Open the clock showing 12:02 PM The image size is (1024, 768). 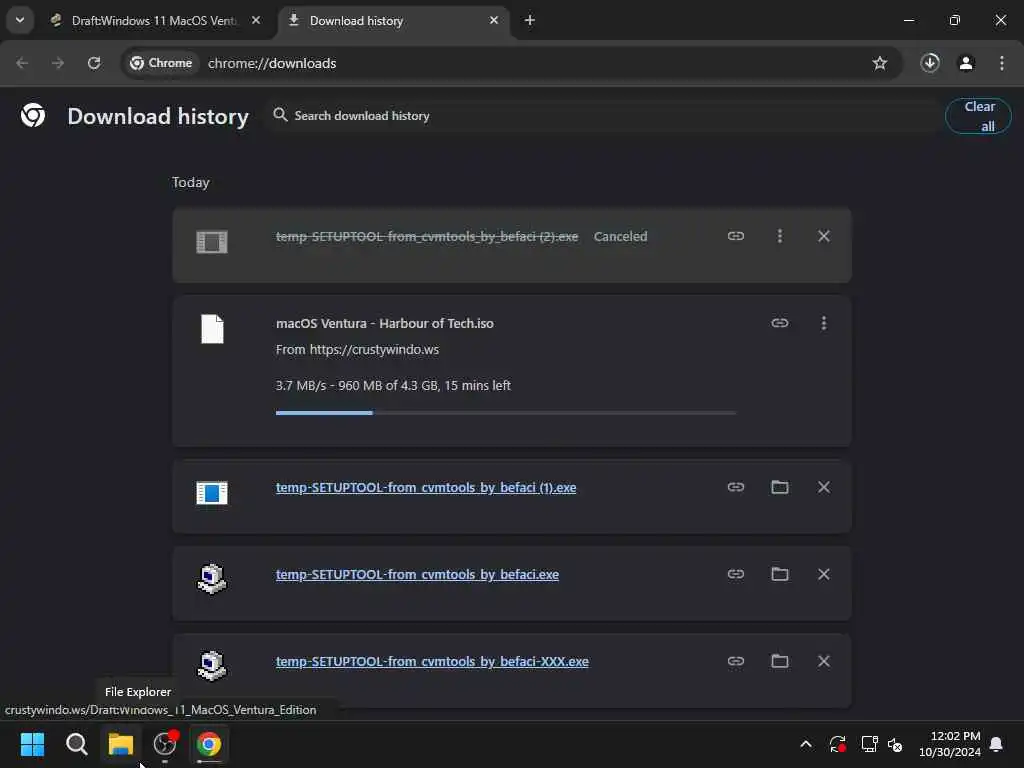[950, 744]
